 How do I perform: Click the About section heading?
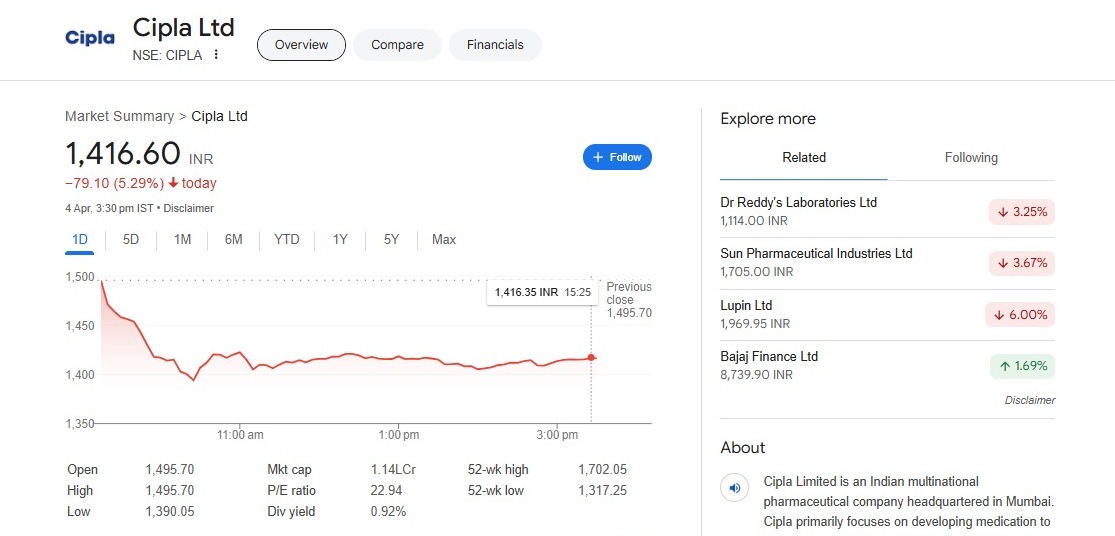pyautogui.click(x=742, y=448)
